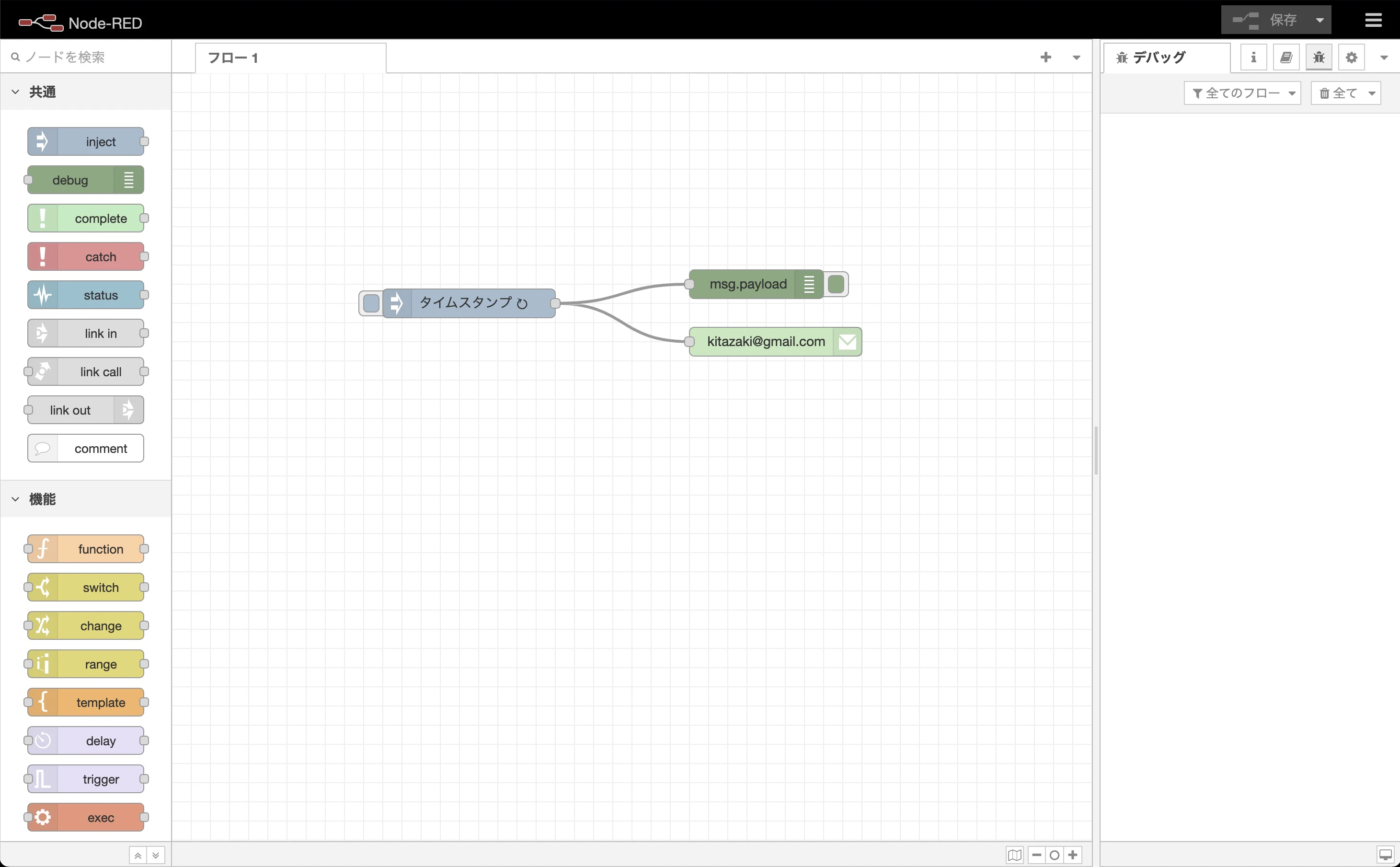Select the switch palette node

tap(86, 587)
